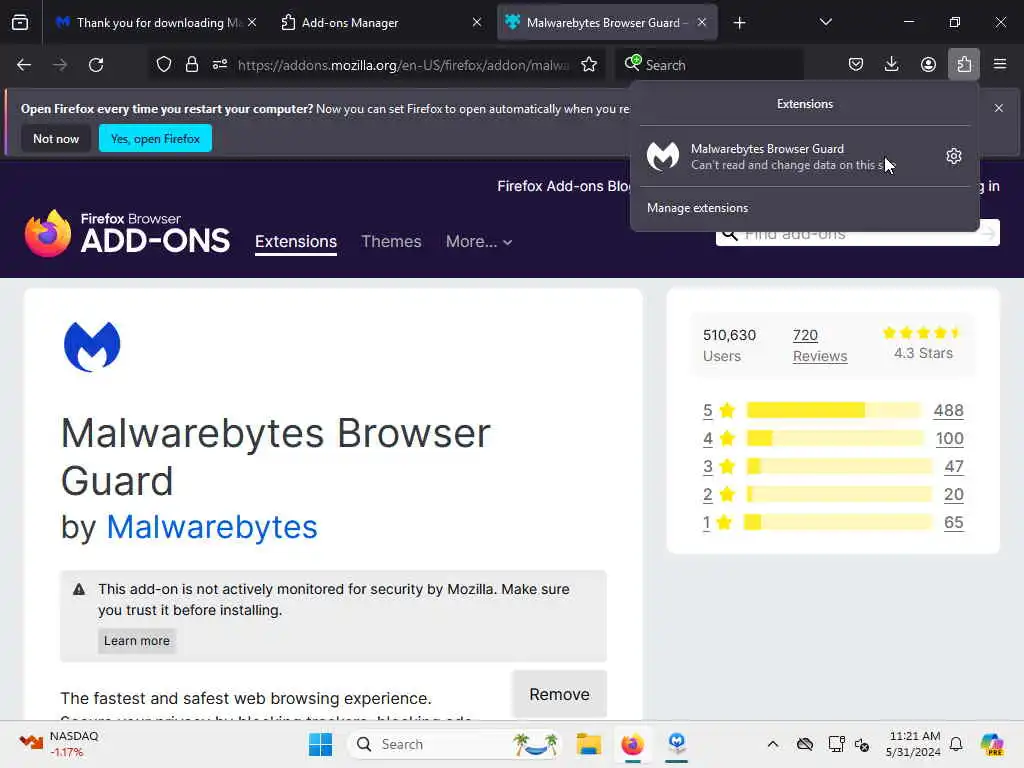Switch to Thank you for downloading tab
Viewport: 1024px width, 768px height.
click(150, 23)
